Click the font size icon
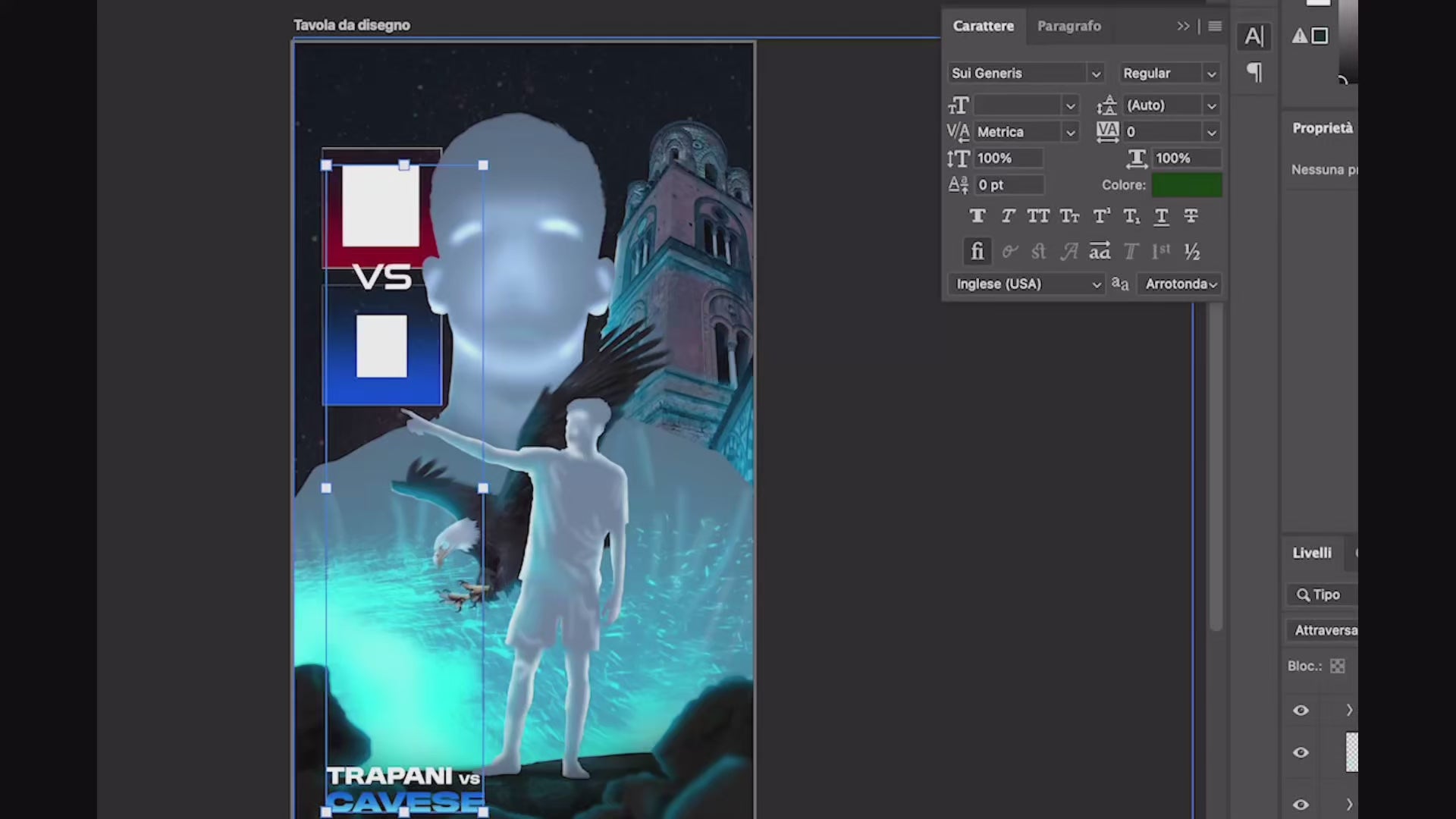The width and height of the screenshot is (1456, 819). point(959,105)
